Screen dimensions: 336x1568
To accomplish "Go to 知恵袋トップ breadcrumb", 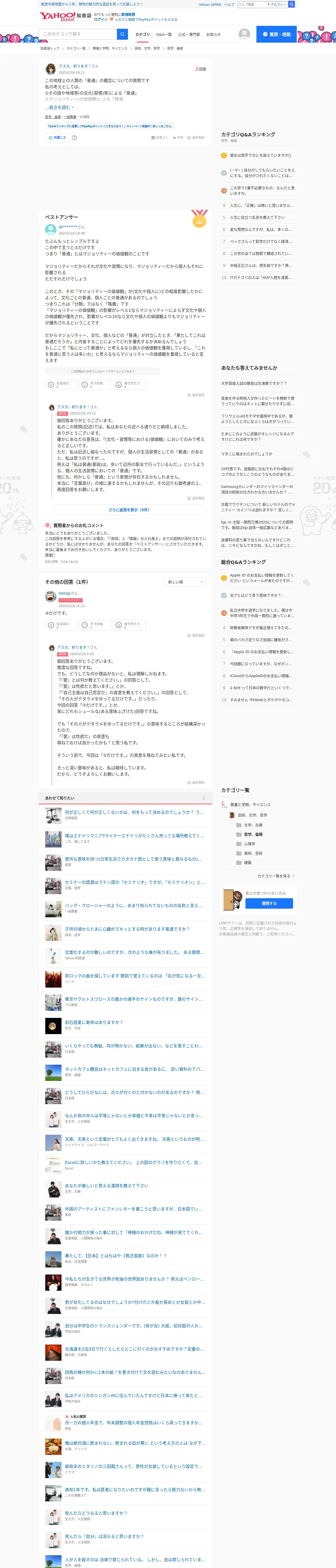I will 50,48.
